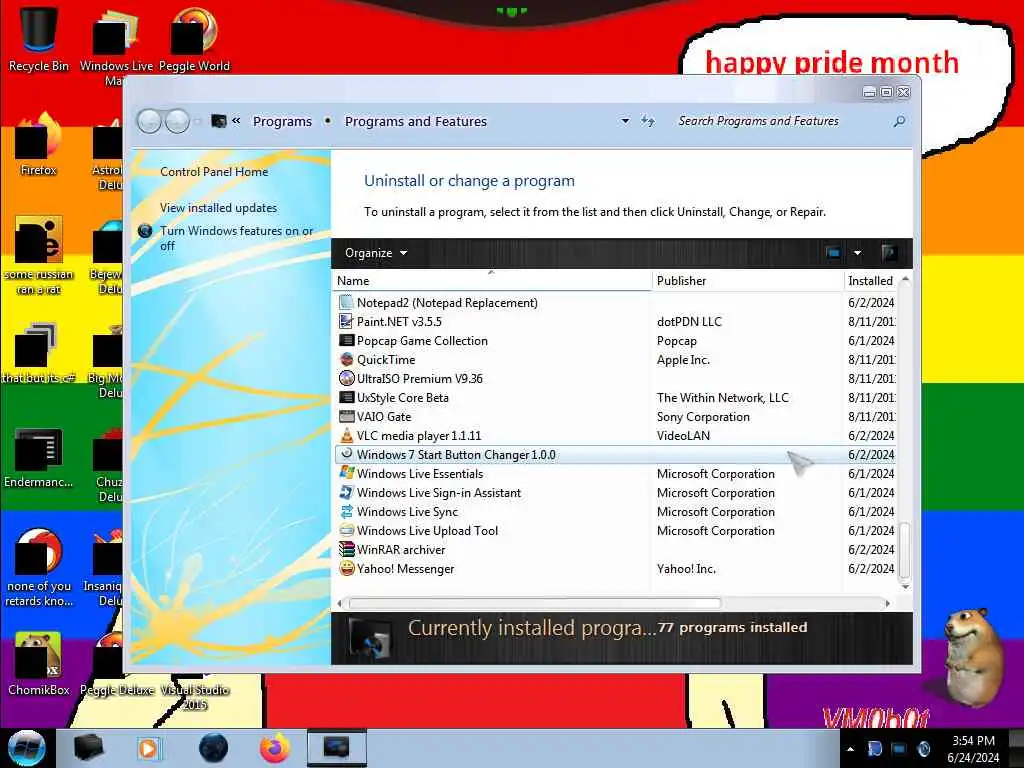This screenshot has width=1024, height=768.
Task: Open media player taskbar icon
Action: pyautogui.click(x=149, y=748)
